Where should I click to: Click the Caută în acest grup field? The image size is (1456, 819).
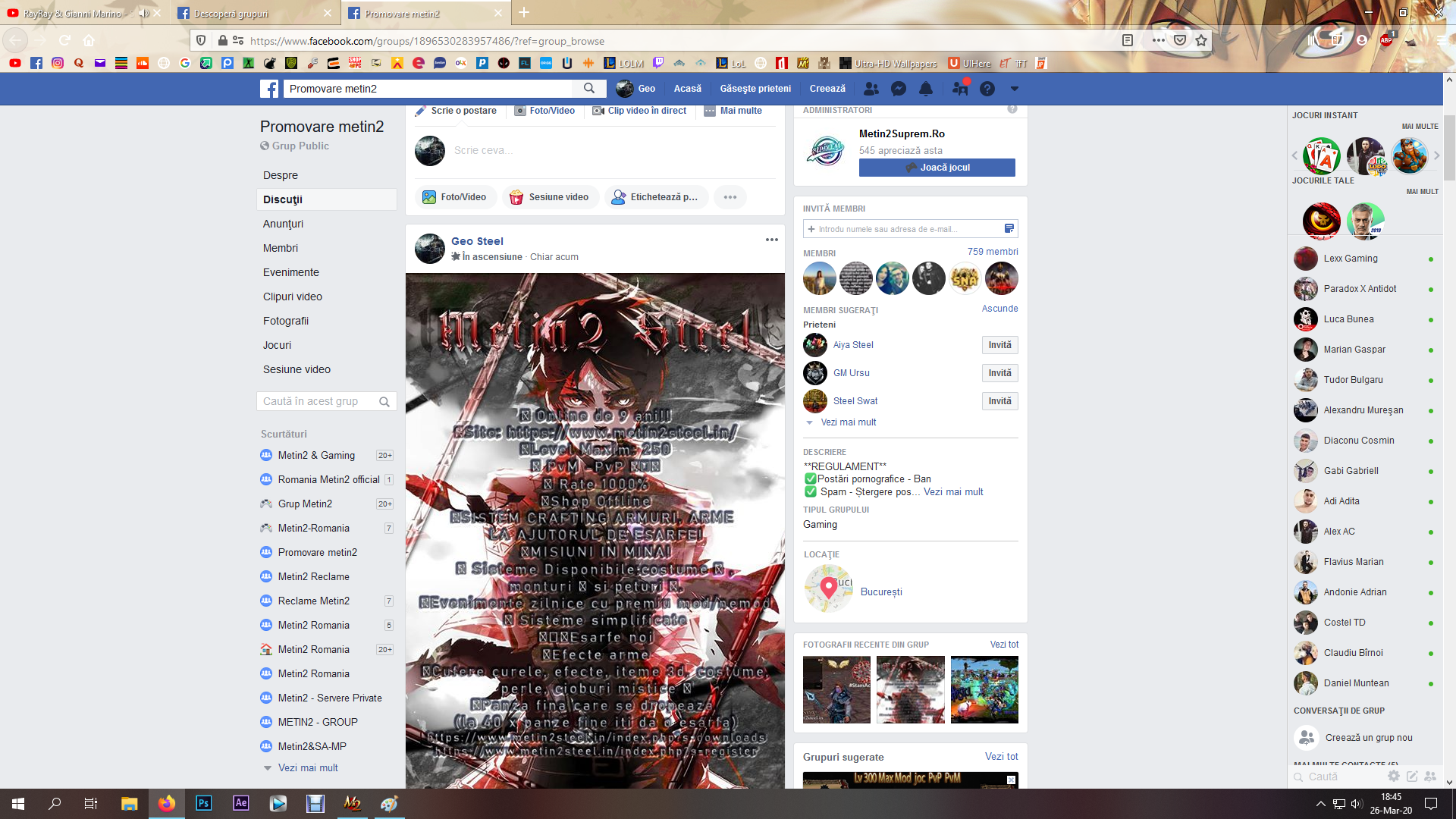[317, 401]
